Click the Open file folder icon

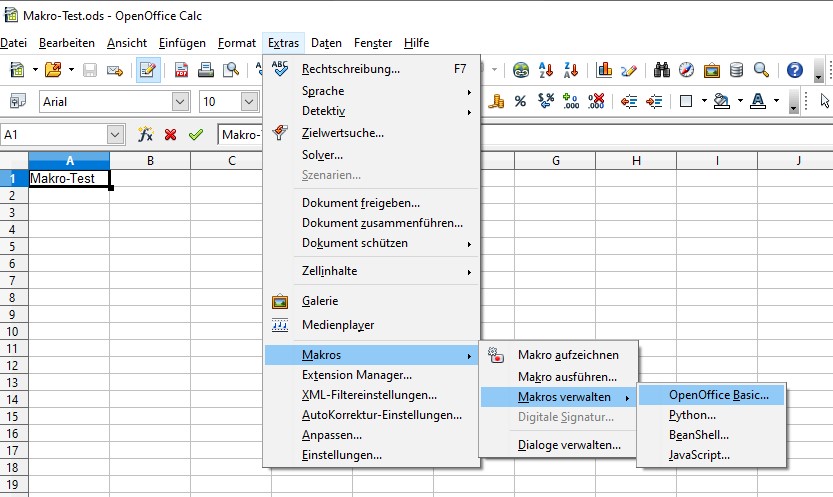point(53,70)
